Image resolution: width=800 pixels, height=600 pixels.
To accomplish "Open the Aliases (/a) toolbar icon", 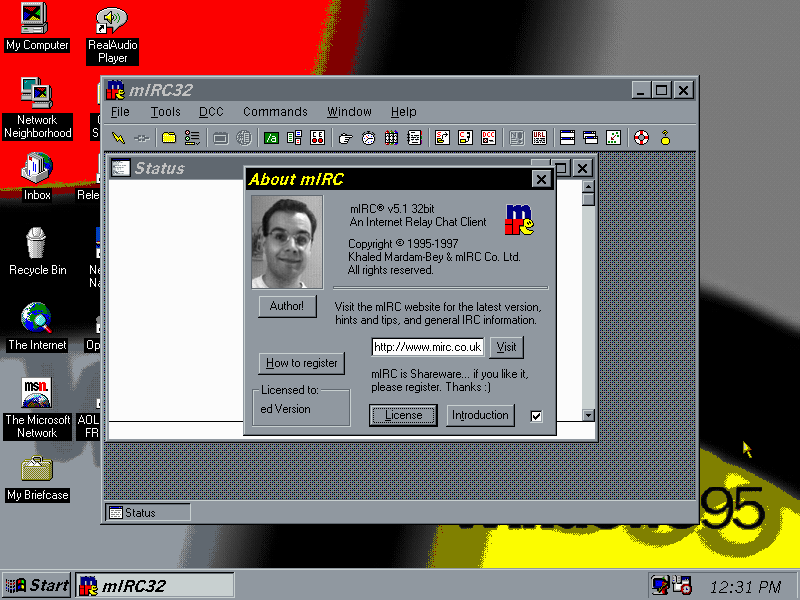I will [x=271, y=138].
